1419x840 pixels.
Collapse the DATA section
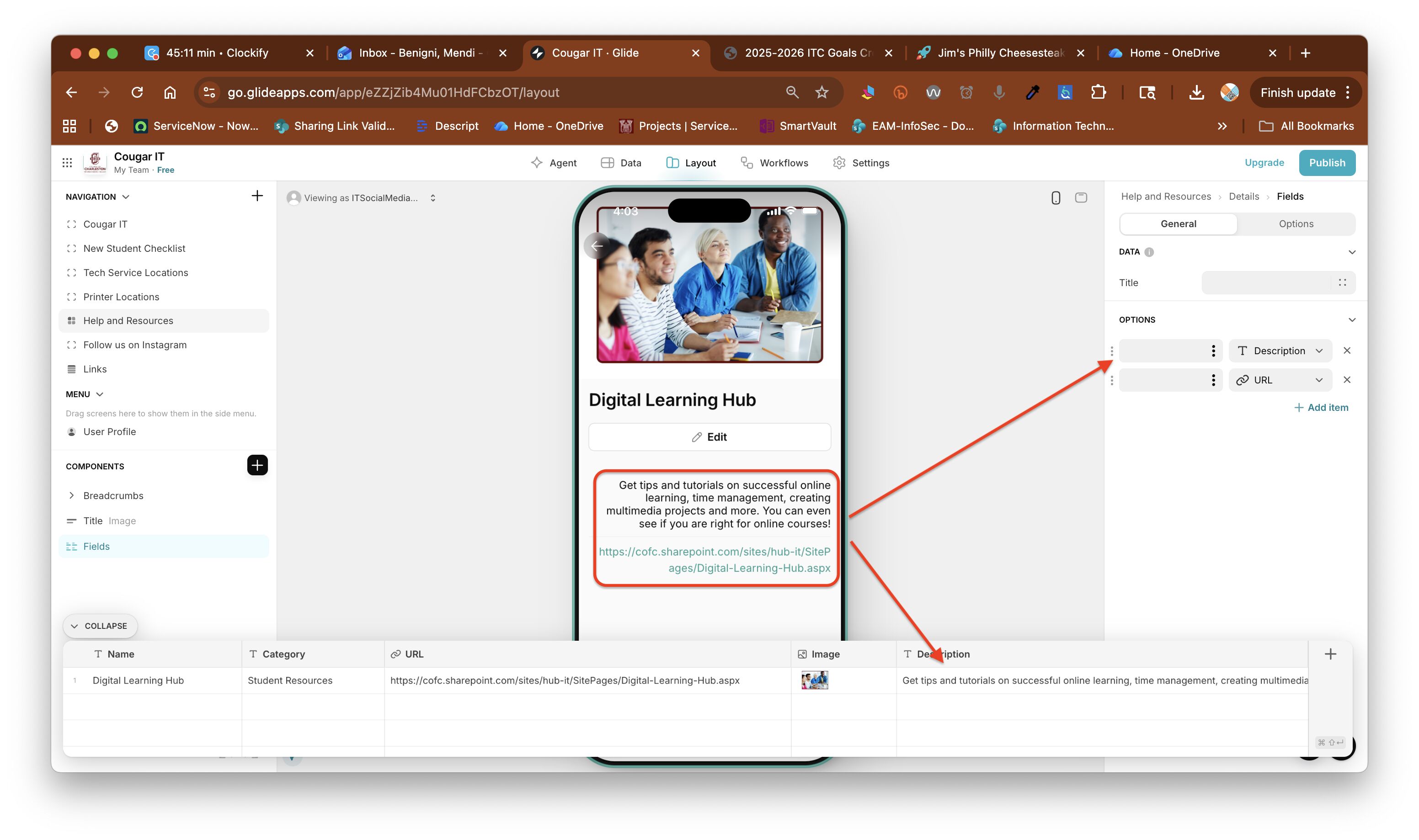1352,252
